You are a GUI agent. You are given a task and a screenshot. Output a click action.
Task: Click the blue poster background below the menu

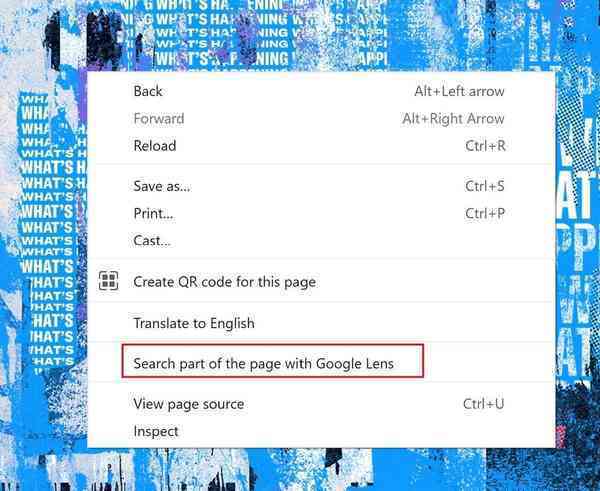tap(300, 470)
